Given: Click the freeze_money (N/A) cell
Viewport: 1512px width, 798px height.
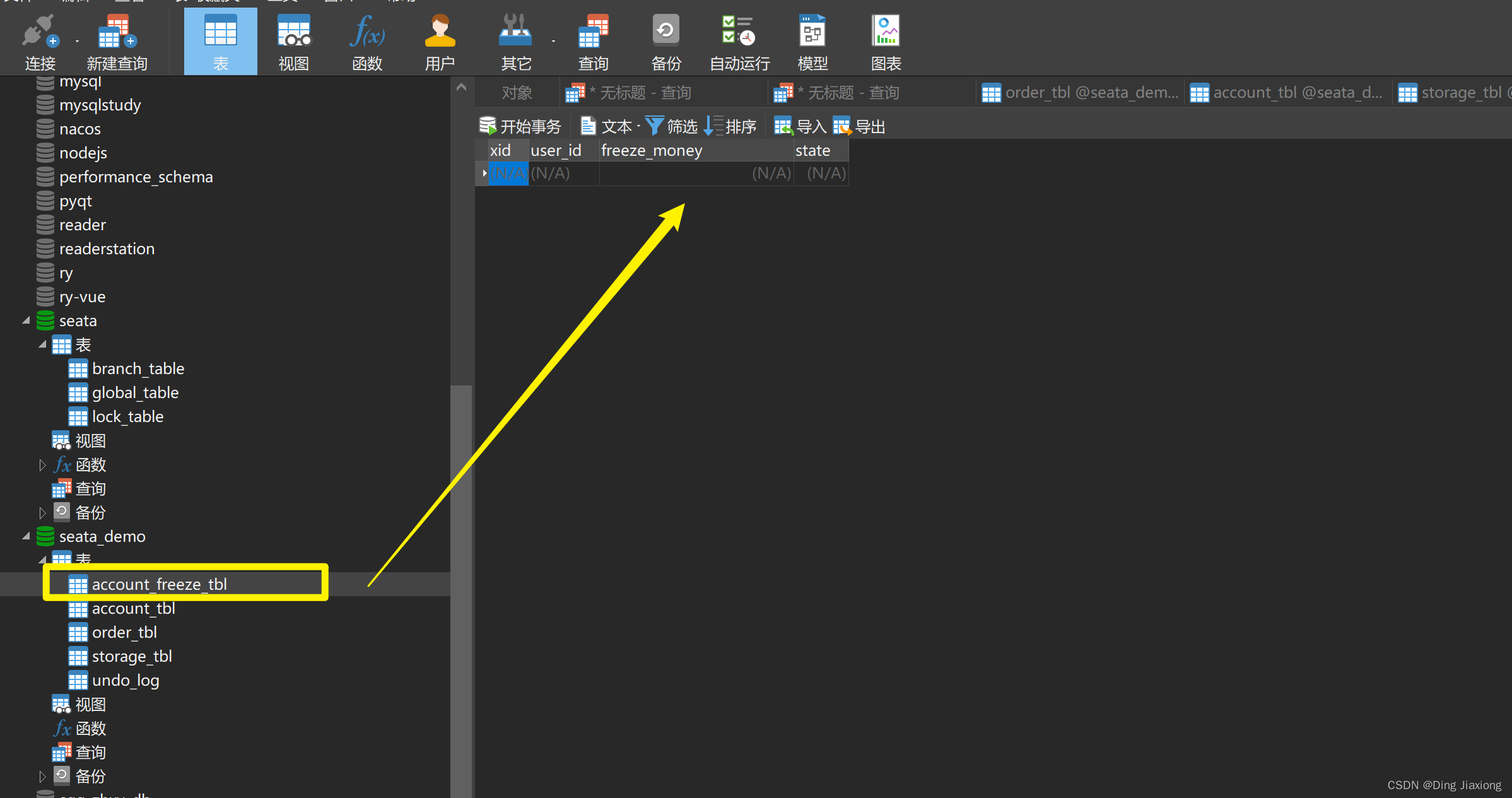Looking at the screenshot, I should coord(696,173).
